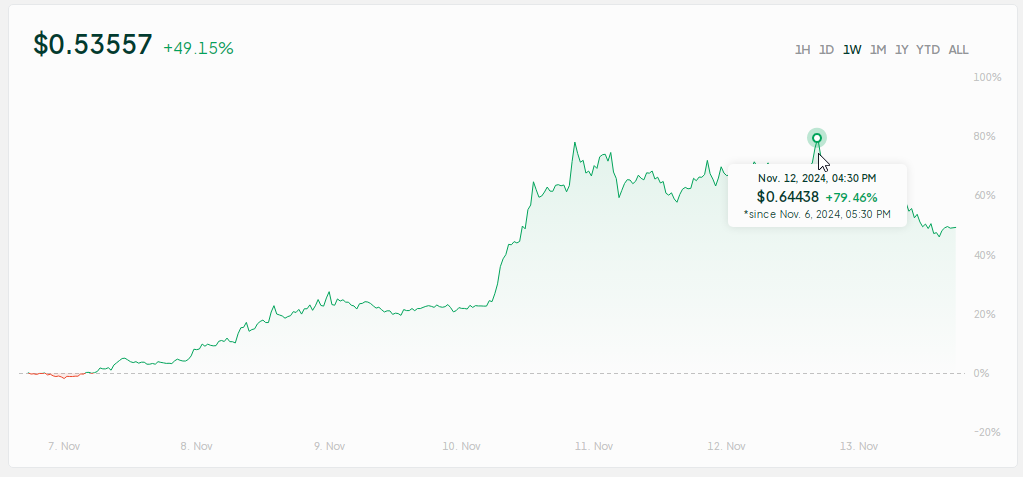Click the current price $0.53557
The image size is (1023, 477).
pos(93,45)
